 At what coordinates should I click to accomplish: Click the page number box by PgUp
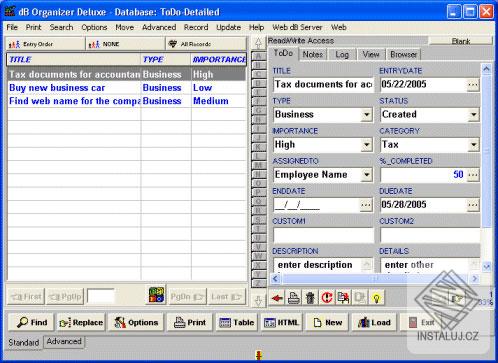click(x=101, y=296)
